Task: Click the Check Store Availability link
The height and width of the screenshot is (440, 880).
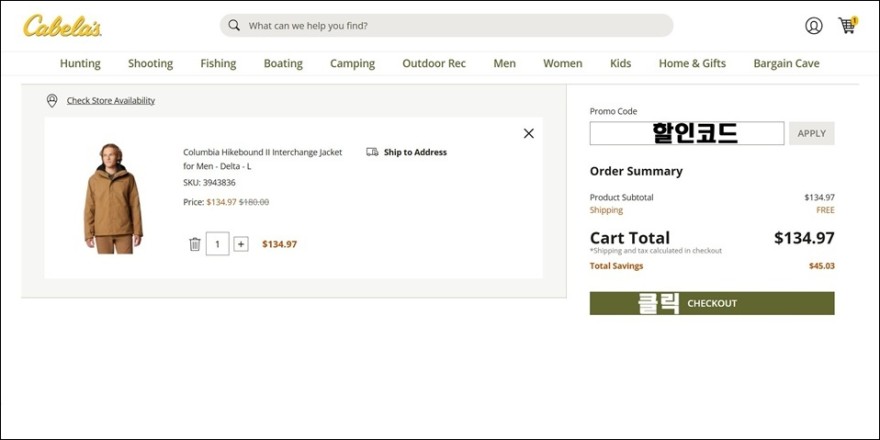Action: [x=111, y=100]
